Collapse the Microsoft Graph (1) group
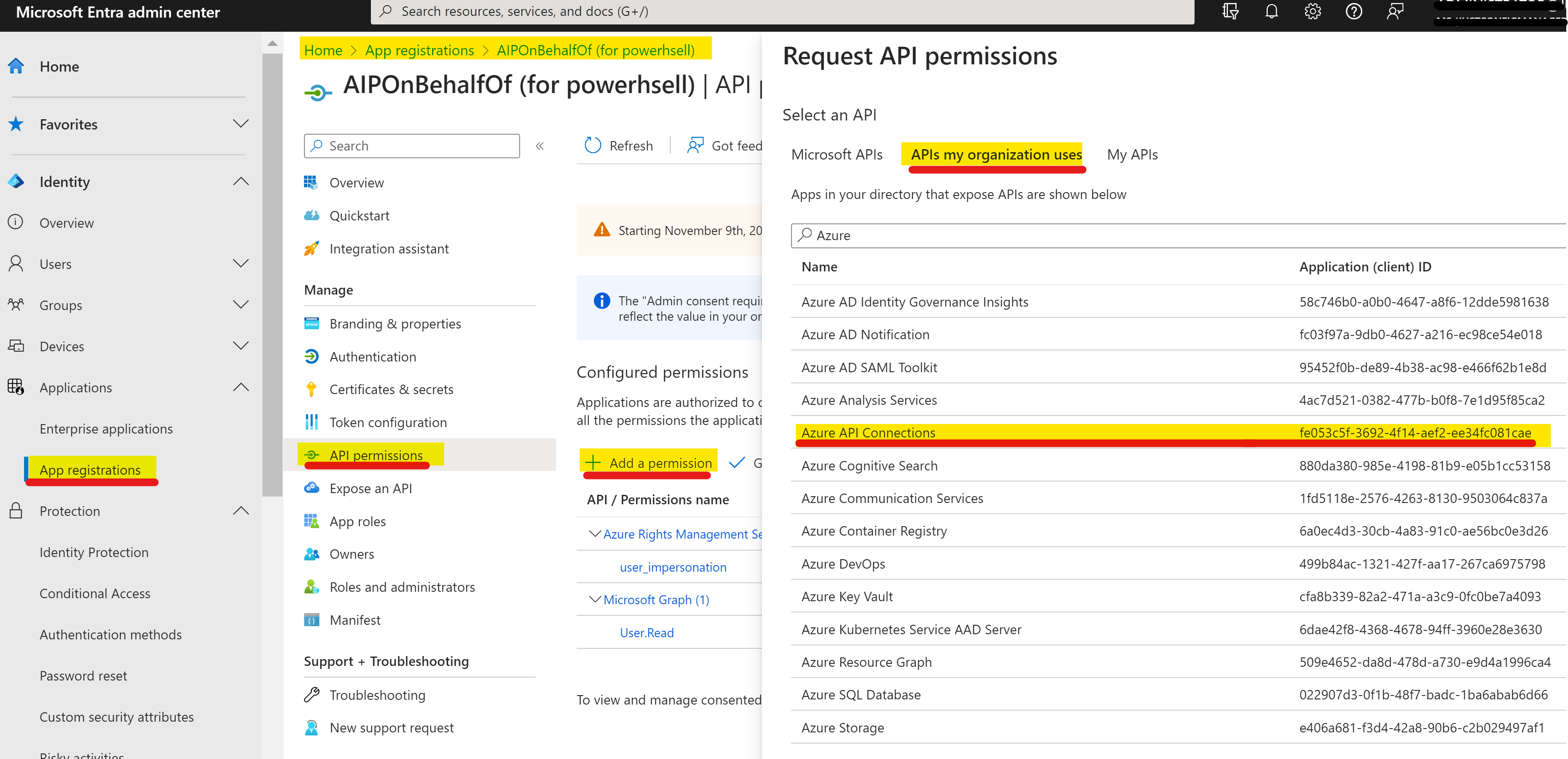The image size is (1568, 759). point(595,599)
